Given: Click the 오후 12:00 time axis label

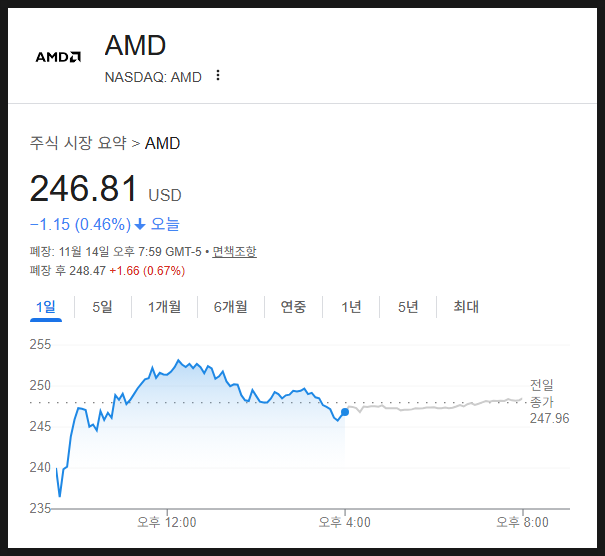Looking at the screenshot, I should (166, 521).
